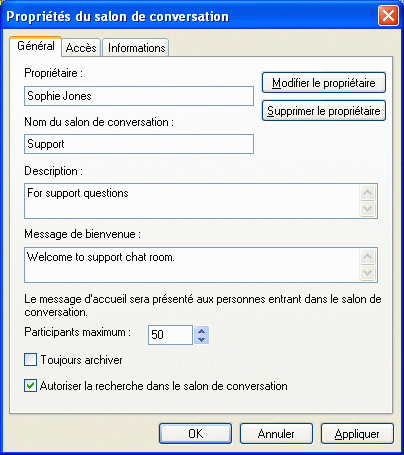
Task: Click the chat room name field Support
Action: tap(139, 144)
